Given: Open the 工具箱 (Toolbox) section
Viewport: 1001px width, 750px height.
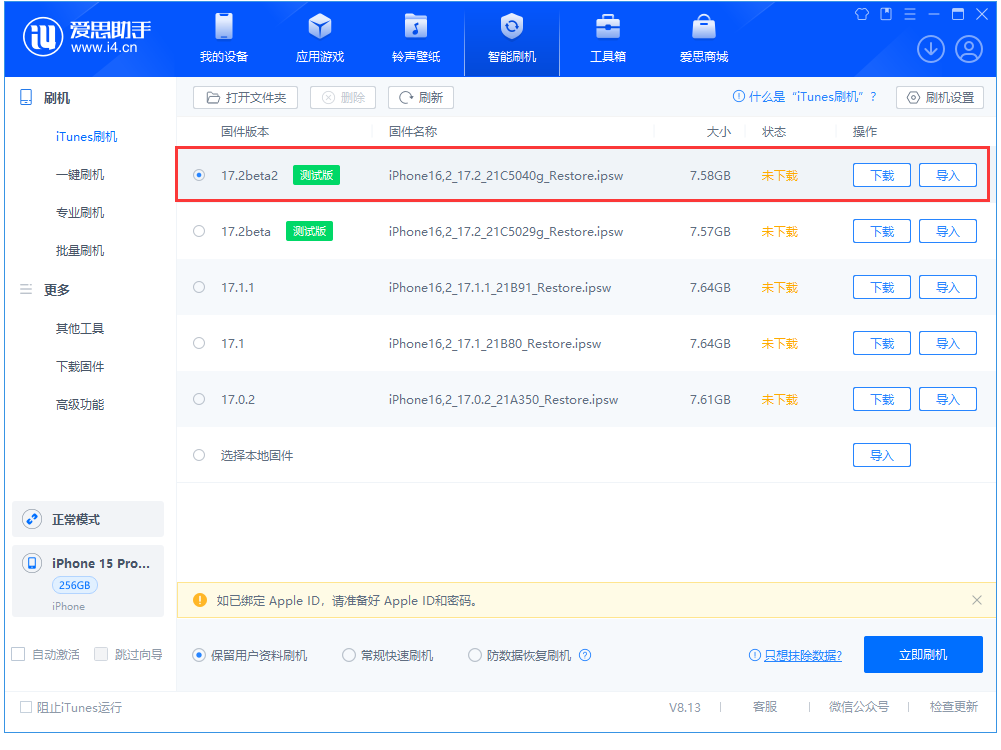Looking at the screenshot, I should click(x=607, y=40).
